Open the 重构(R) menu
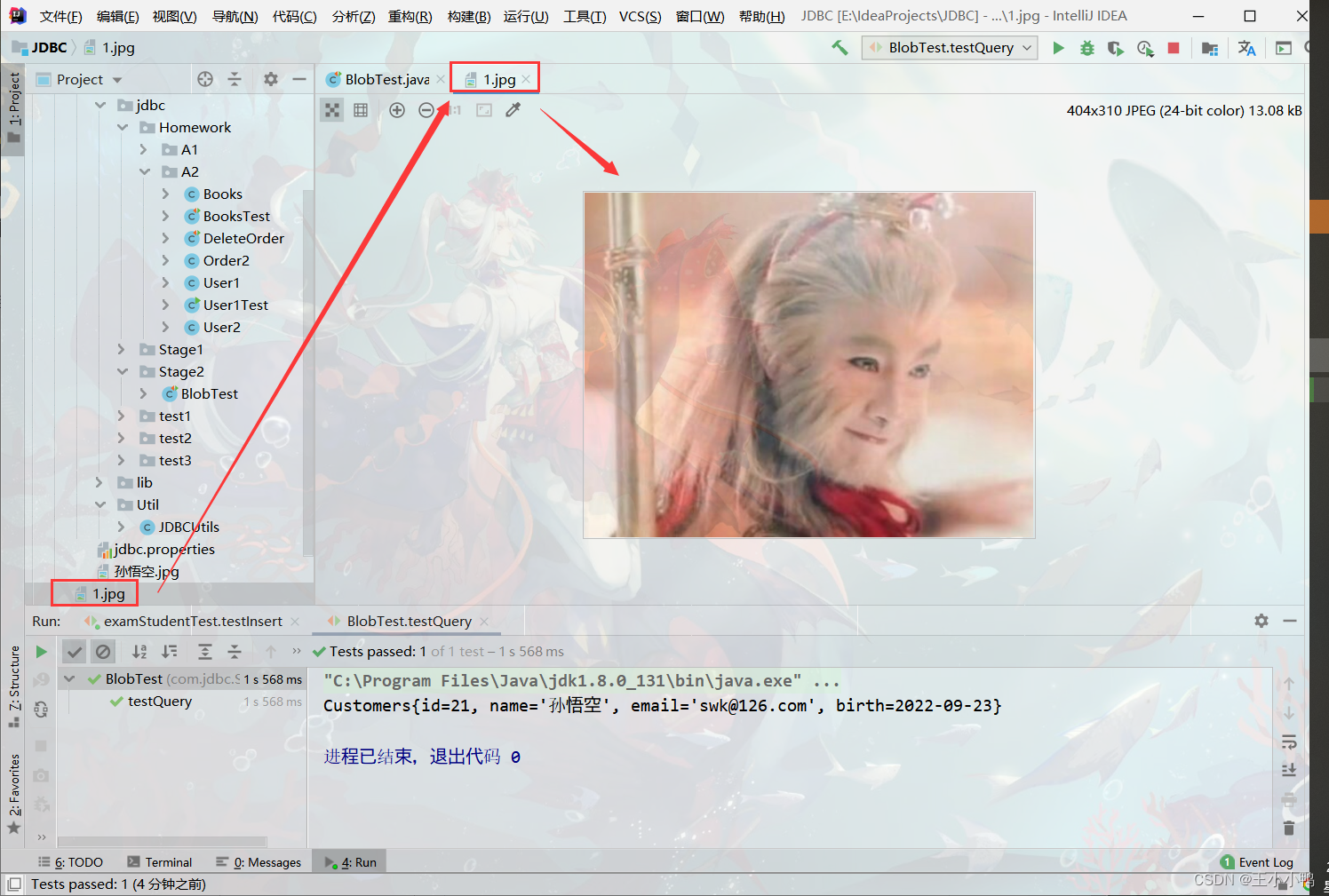Image resolution: width=1329 pixels, height=896 pixels. pos(410,16)
